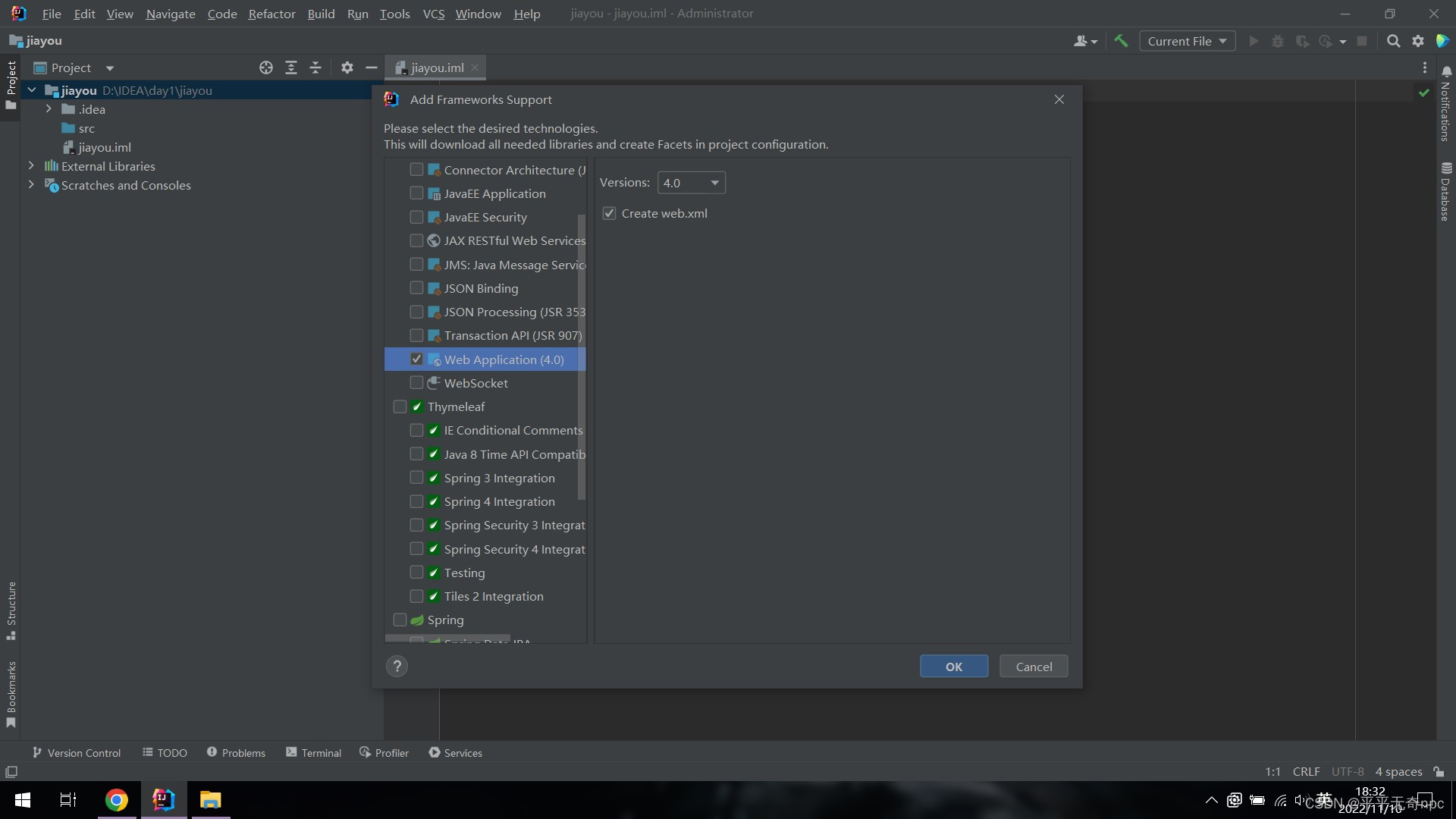Viewport: 1456px width, 819px height.
Task: Enable the Spring 4 Integration checkbox
Action: click(416, 501)
